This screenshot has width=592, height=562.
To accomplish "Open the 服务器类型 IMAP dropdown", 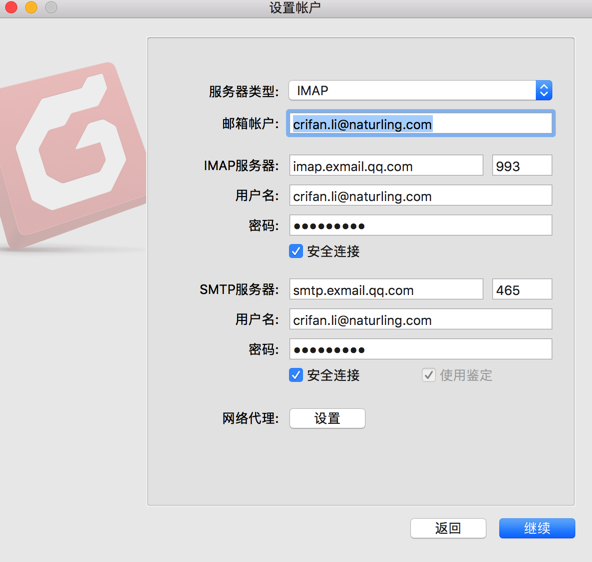I will pyautogui.click(x=420, y=91).
